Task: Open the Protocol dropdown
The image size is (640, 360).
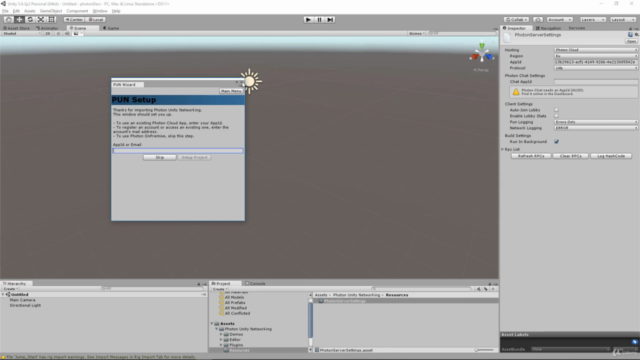Action: click(x=596, y=68)
